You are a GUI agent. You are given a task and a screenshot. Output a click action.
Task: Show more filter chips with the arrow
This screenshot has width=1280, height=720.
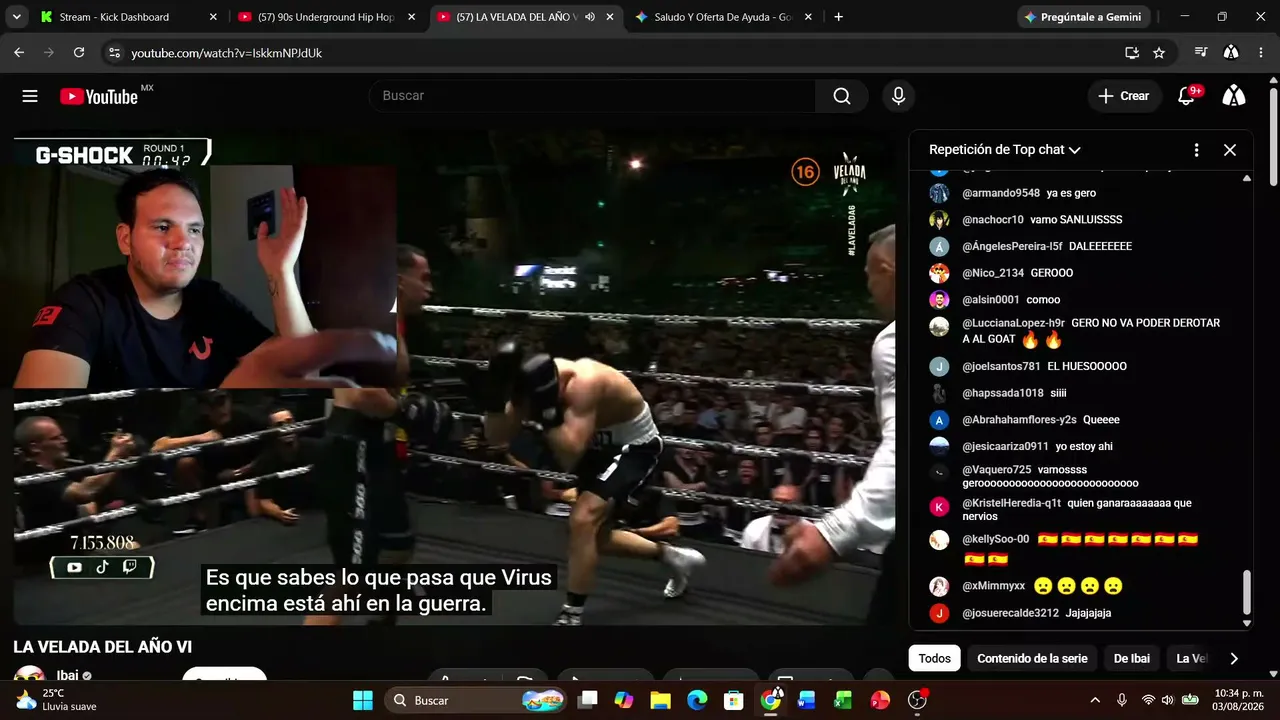tap(1233, 658)
